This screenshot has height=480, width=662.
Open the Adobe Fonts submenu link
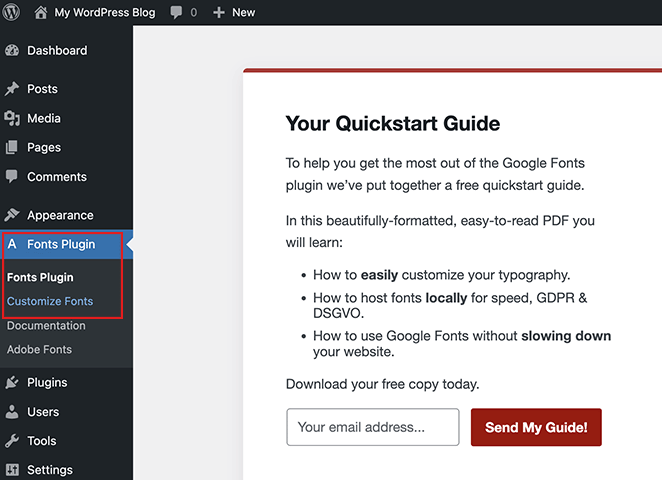click(39, 350)
